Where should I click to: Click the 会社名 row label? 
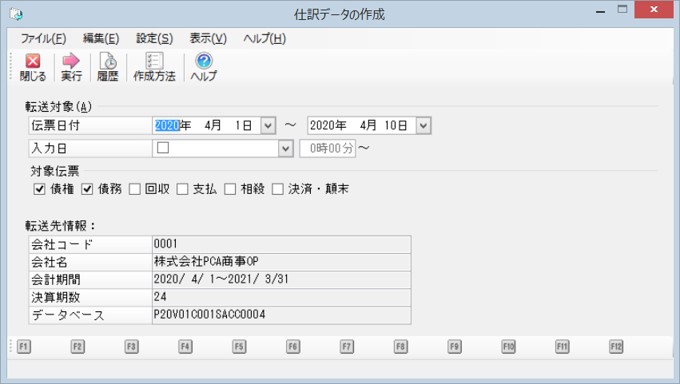[x=90, y=262]
